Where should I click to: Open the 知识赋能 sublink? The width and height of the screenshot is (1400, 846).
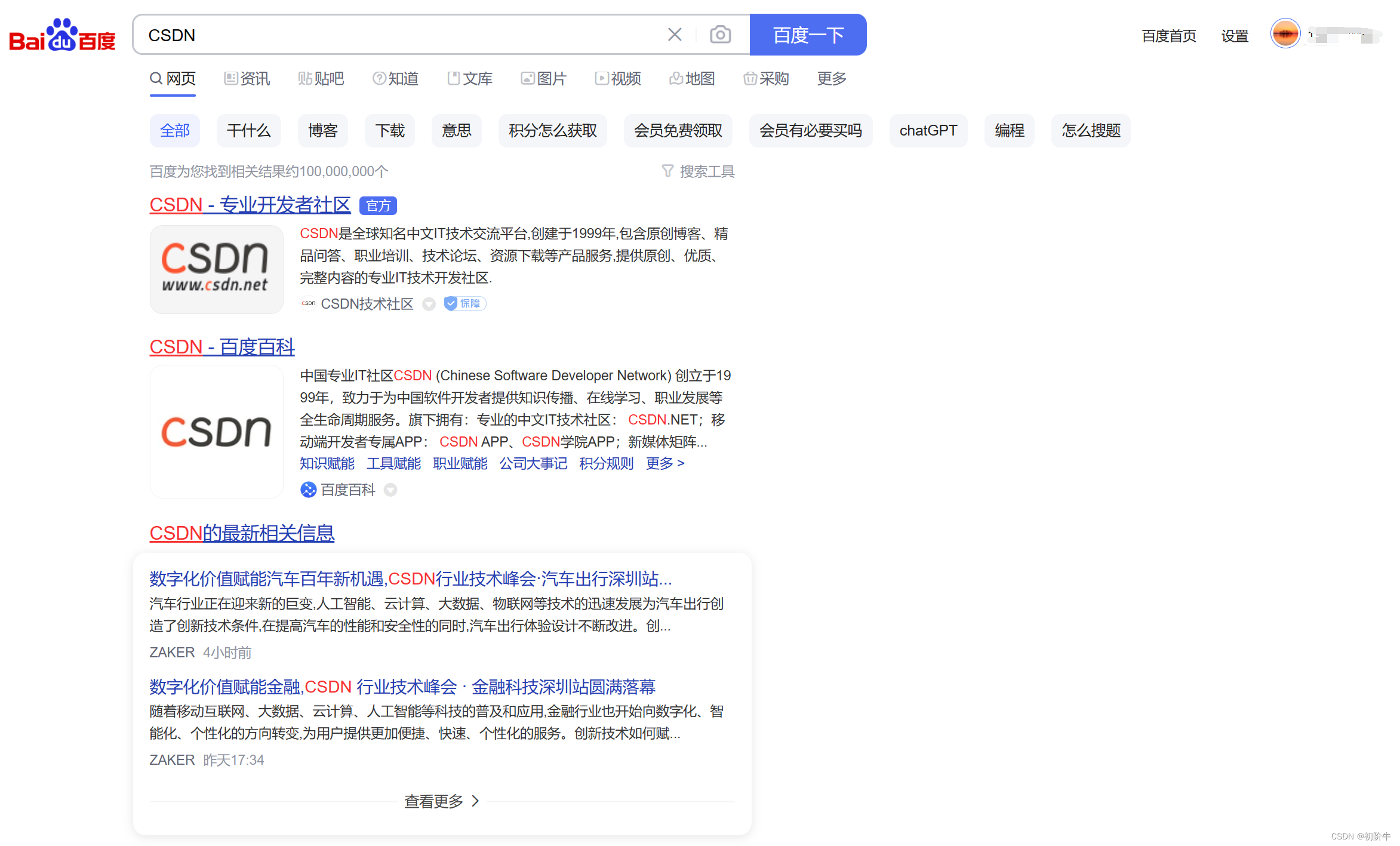coord(327,464)
